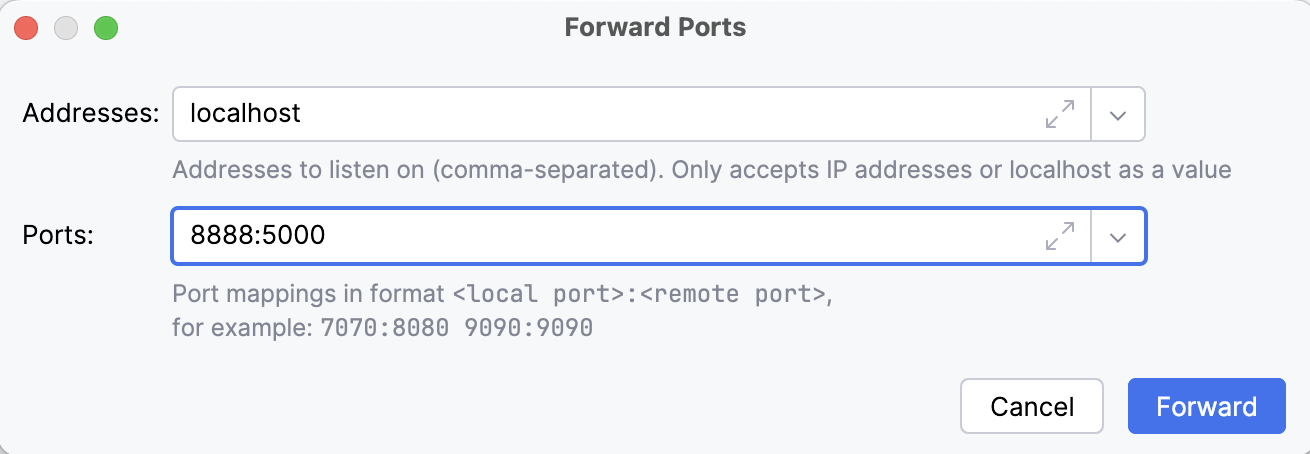Click the 9090:9090 example mapping
This screenshot has height=454, width=1310.
(x=529, y=328)
